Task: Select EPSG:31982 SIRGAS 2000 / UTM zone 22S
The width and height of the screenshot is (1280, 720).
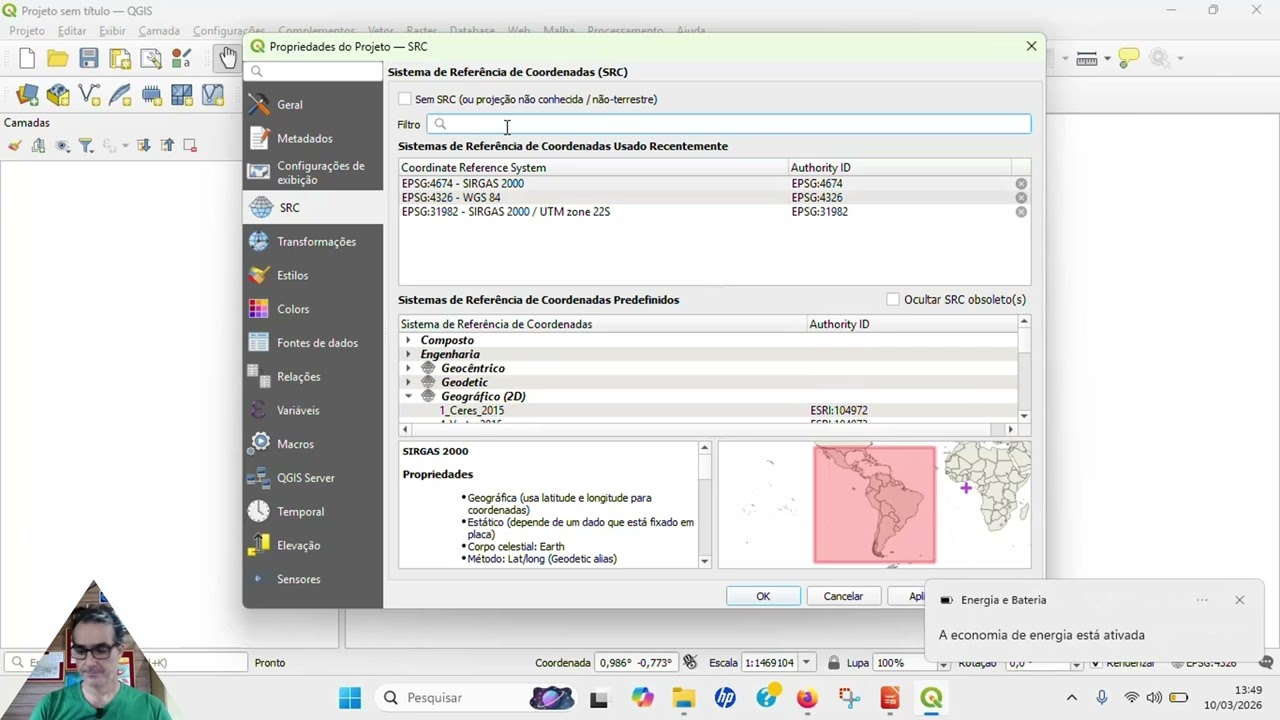Action: point(706,212)
